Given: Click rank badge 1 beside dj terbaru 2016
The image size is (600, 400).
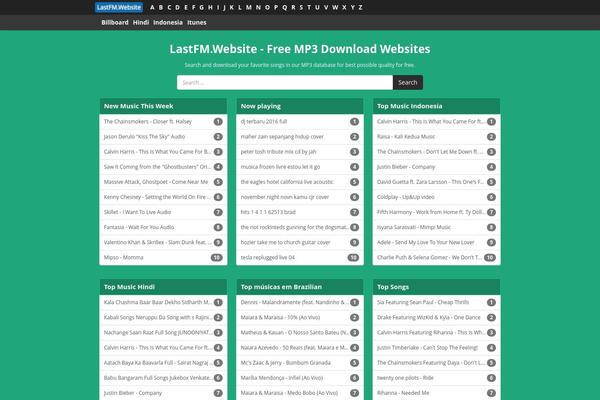Looking at the screenshot, I should [x=354, y=121].
